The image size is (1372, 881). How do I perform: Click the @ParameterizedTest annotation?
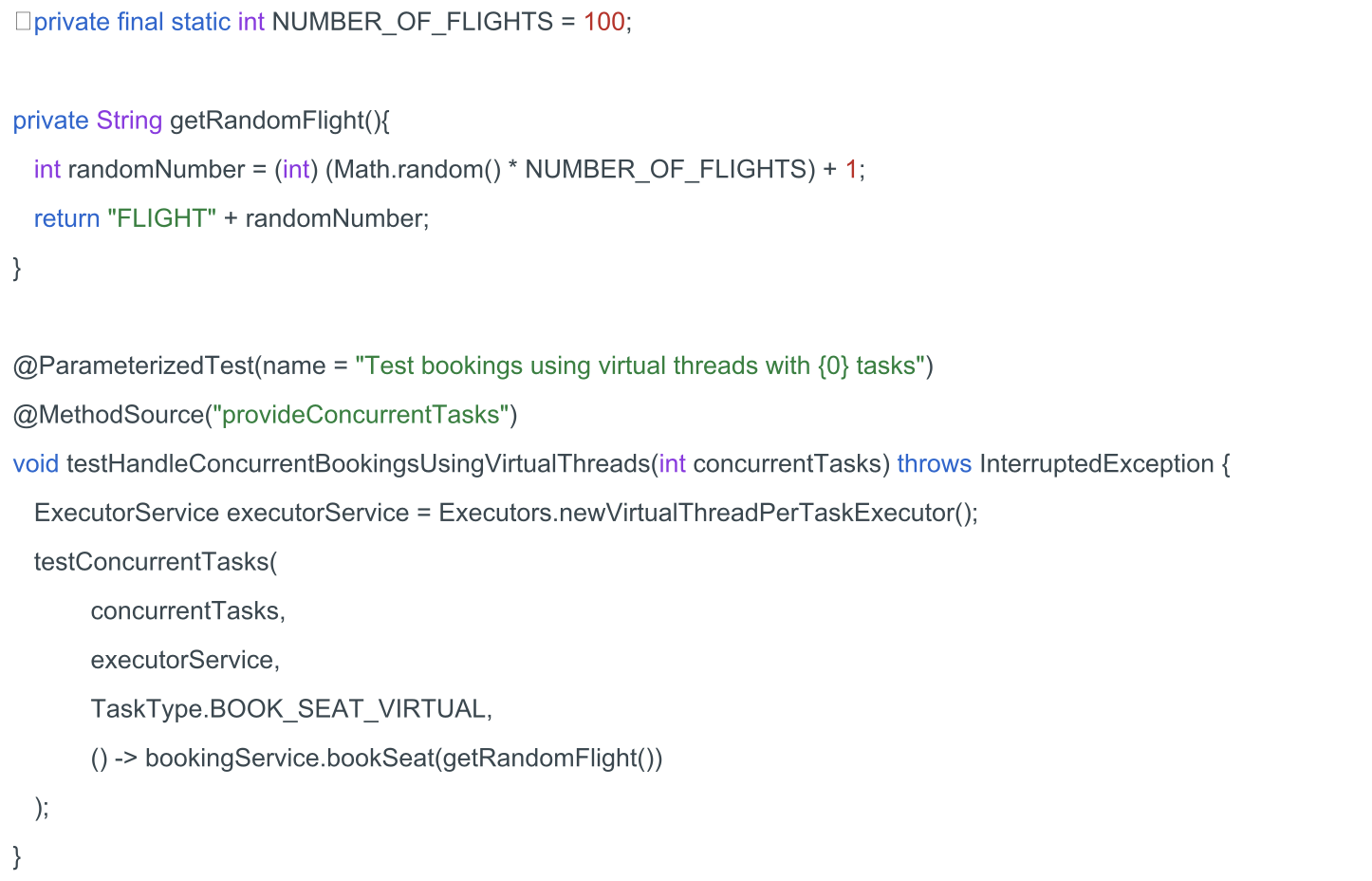point(134,366)
